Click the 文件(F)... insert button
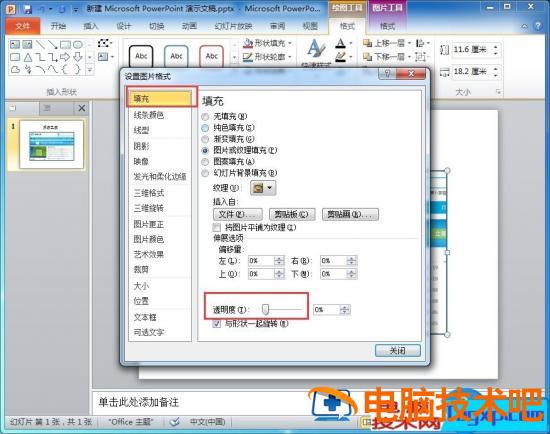This screenshot has width=550, height=434. (x=237, y=214)
